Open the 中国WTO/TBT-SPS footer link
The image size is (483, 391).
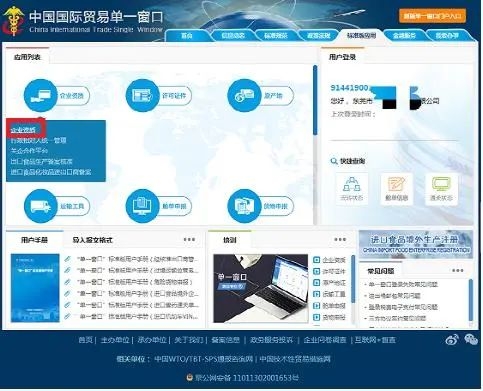pos(204,359)
